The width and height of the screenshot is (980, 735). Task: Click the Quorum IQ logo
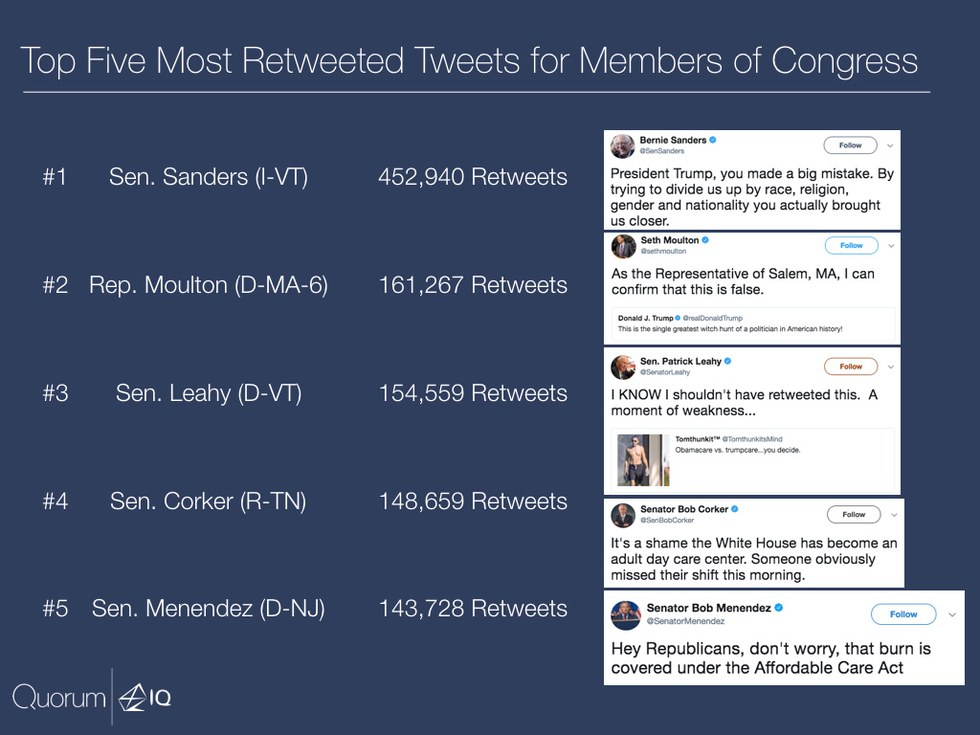pyautogui.click(x=92, y=697)
